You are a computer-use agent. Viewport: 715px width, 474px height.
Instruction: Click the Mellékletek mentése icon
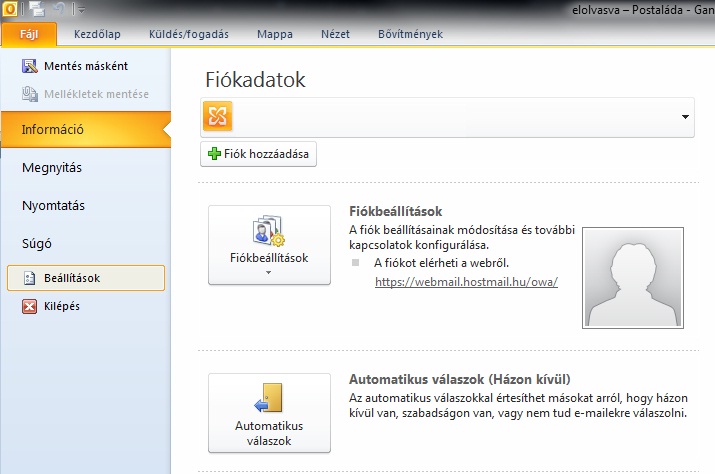pyautogui.click(x=30, y=94)
